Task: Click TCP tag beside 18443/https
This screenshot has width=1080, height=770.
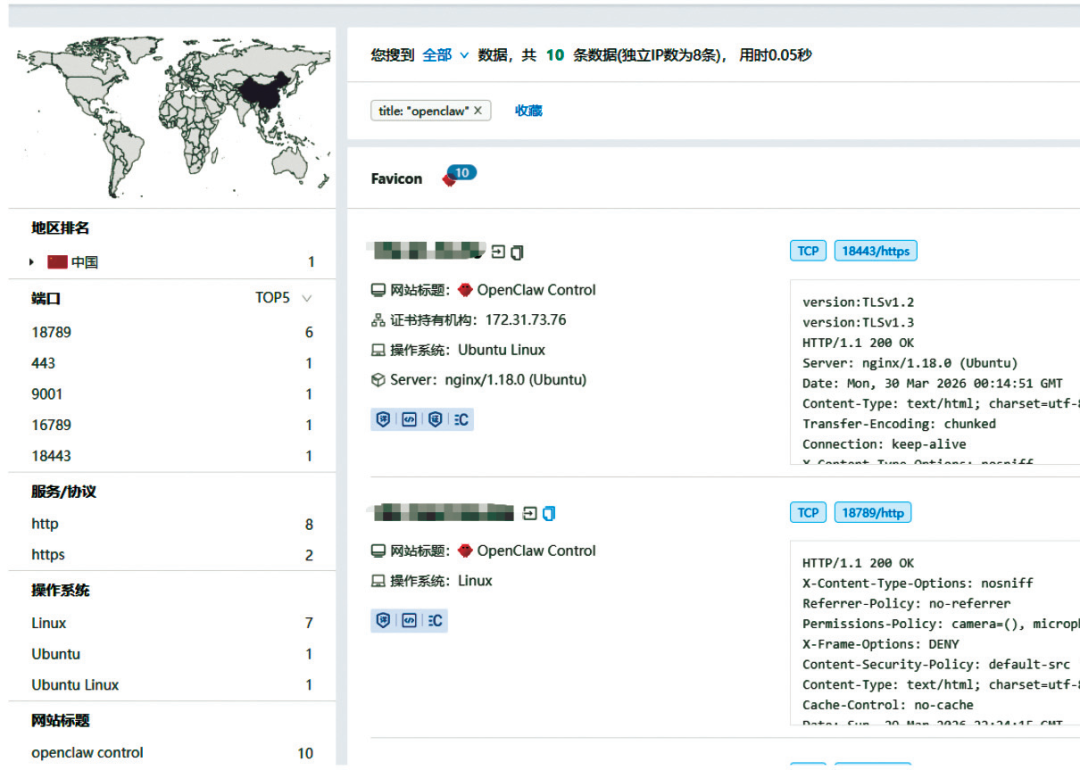Action: coord(808,251)
